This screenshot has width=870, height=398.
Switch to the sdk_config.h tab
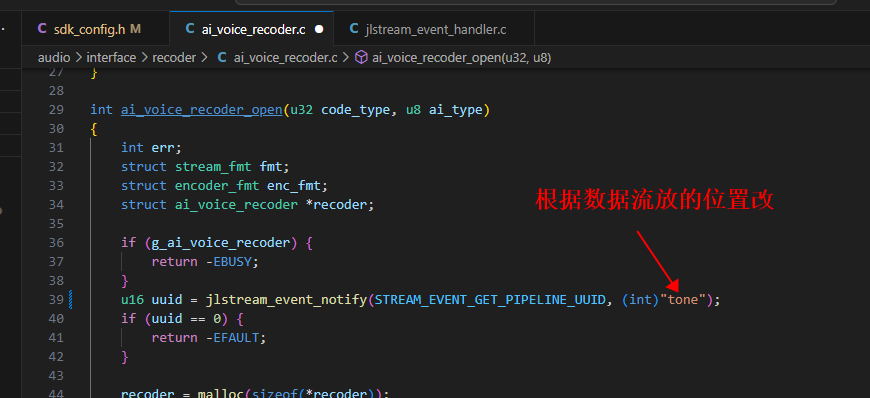click(95, 29)
